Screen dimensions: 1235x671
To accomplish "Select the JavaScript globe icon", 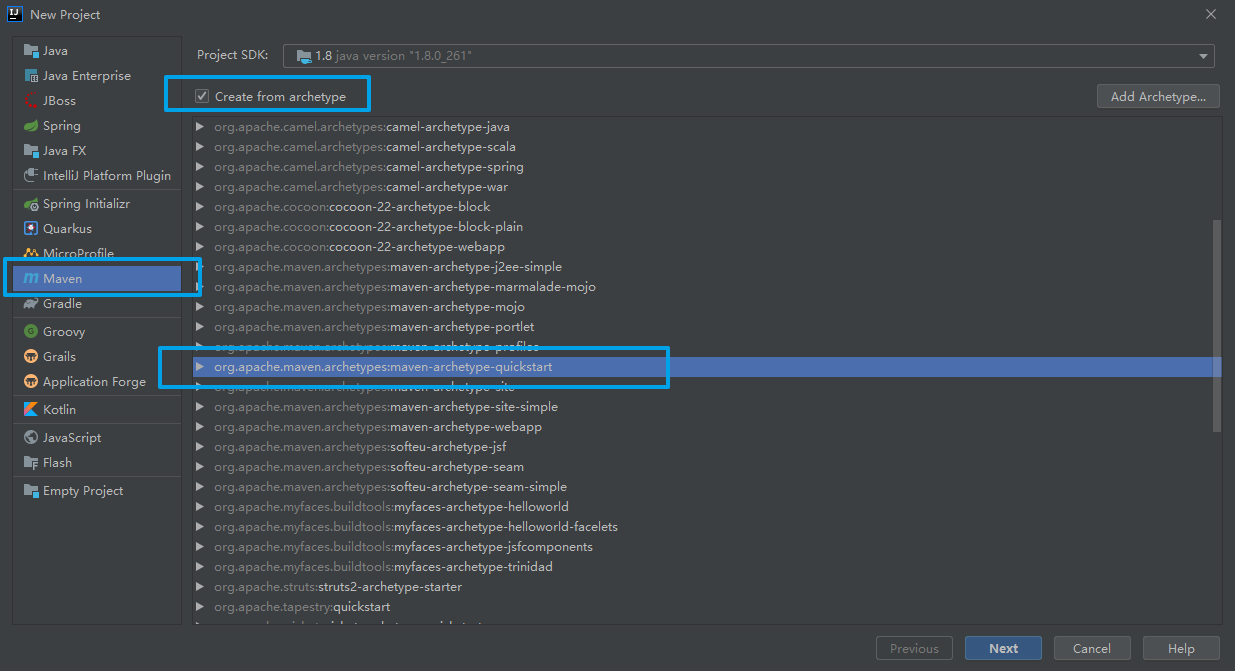I will tap(31, 438).
